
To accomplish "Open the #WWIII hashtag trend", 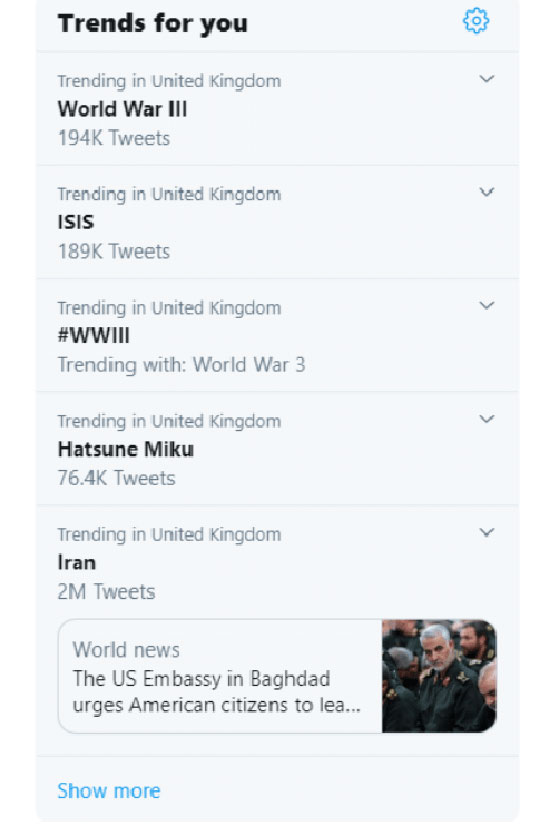I will coord(94,336).
